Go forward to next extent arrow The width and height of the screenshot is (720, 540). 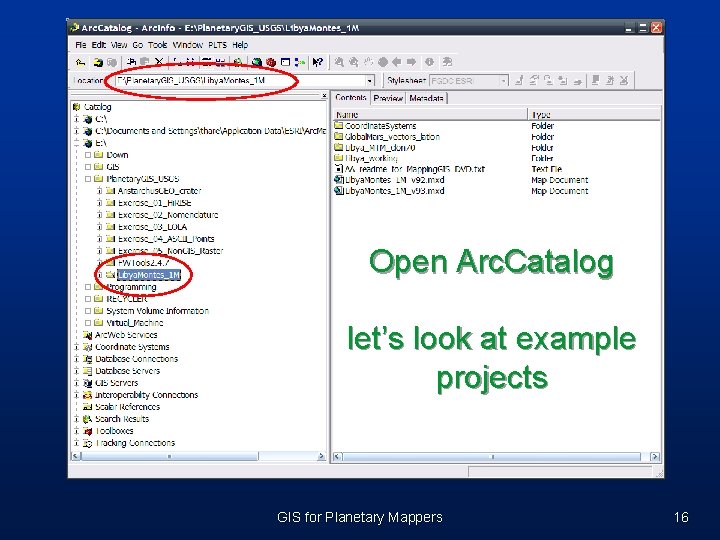tap(411, 62)
